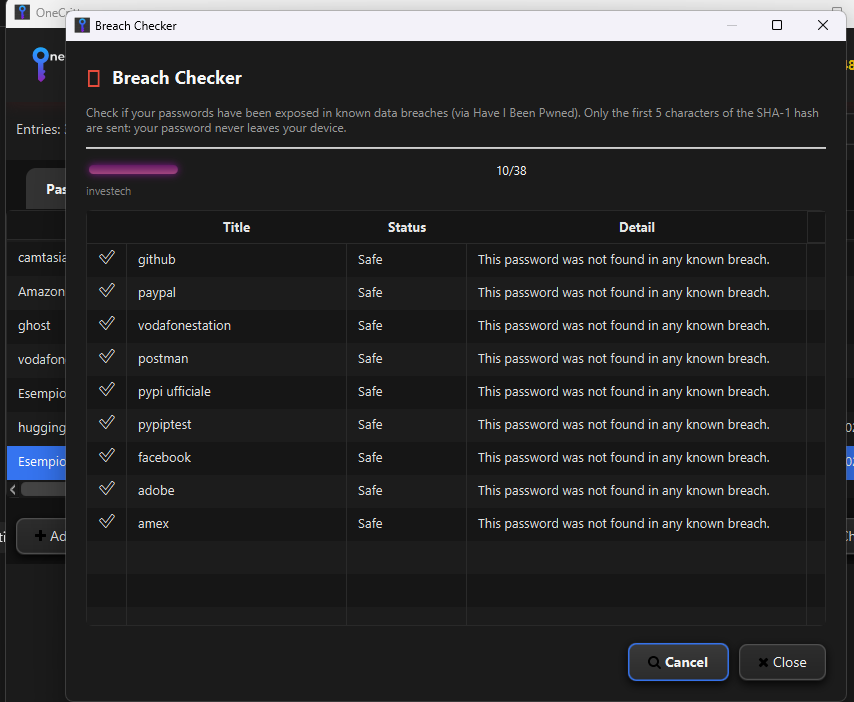854x702 pixels.
Task: Click the purple scan progress bar
Action: [x=132, y=169]
